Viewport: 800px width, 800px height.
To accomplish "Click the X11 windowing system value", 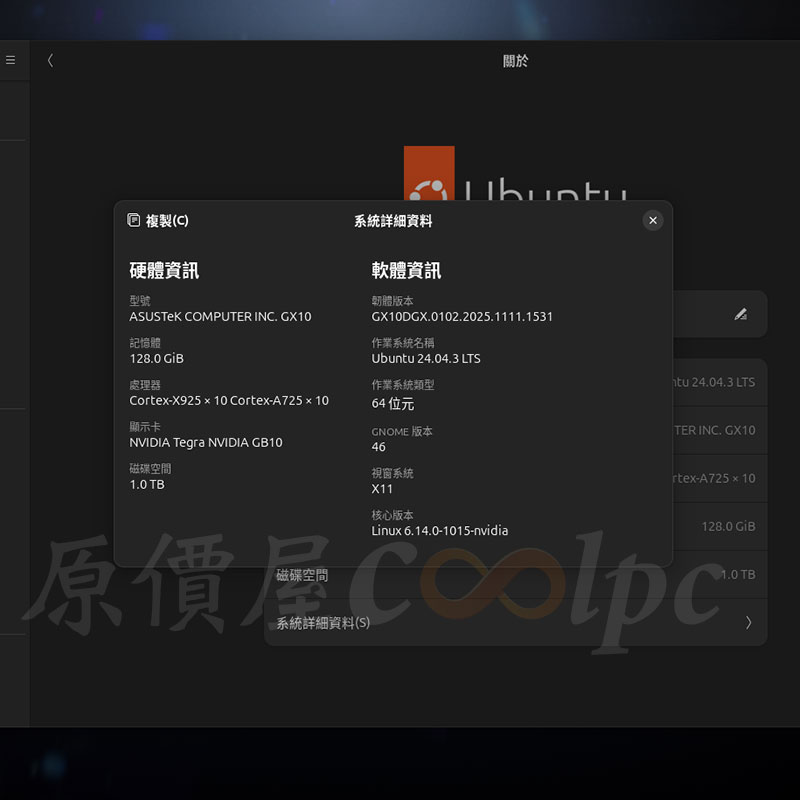I will click(382, 489).
